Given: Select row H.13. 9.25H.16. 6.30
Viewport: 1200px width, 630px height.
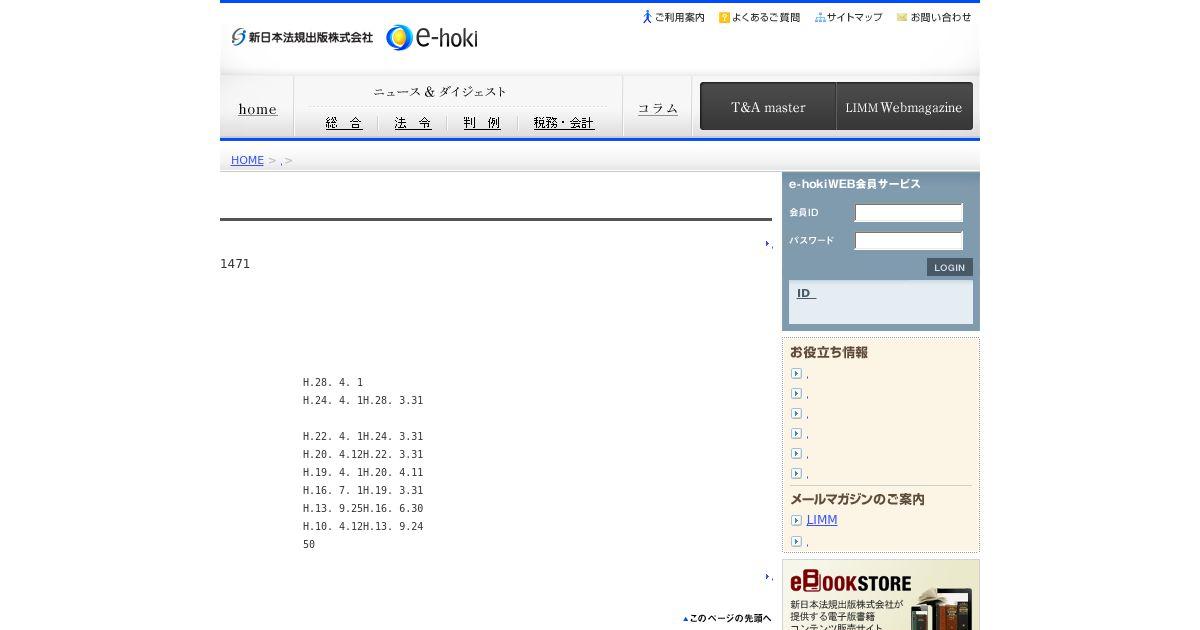Looking at the screenshot, I should pos(363,508).
